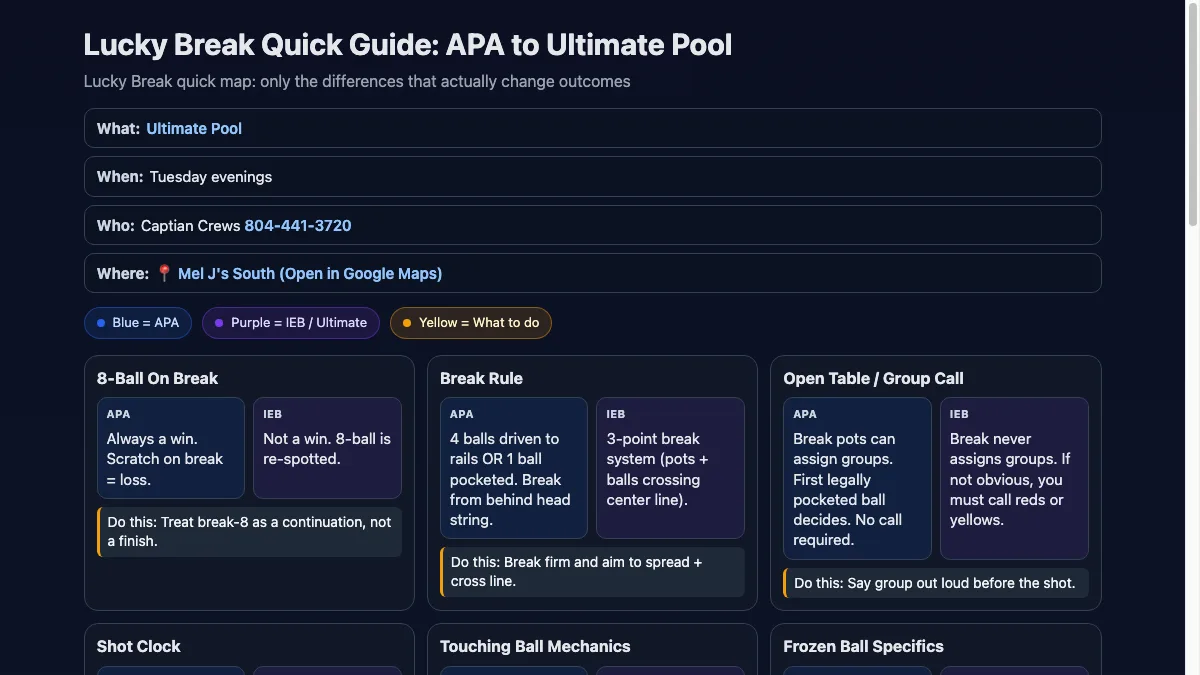Click APA '4 balls driven to rails' box
Image resolution: width=1200 pixels, height=675 pixels.
point(514,468)
